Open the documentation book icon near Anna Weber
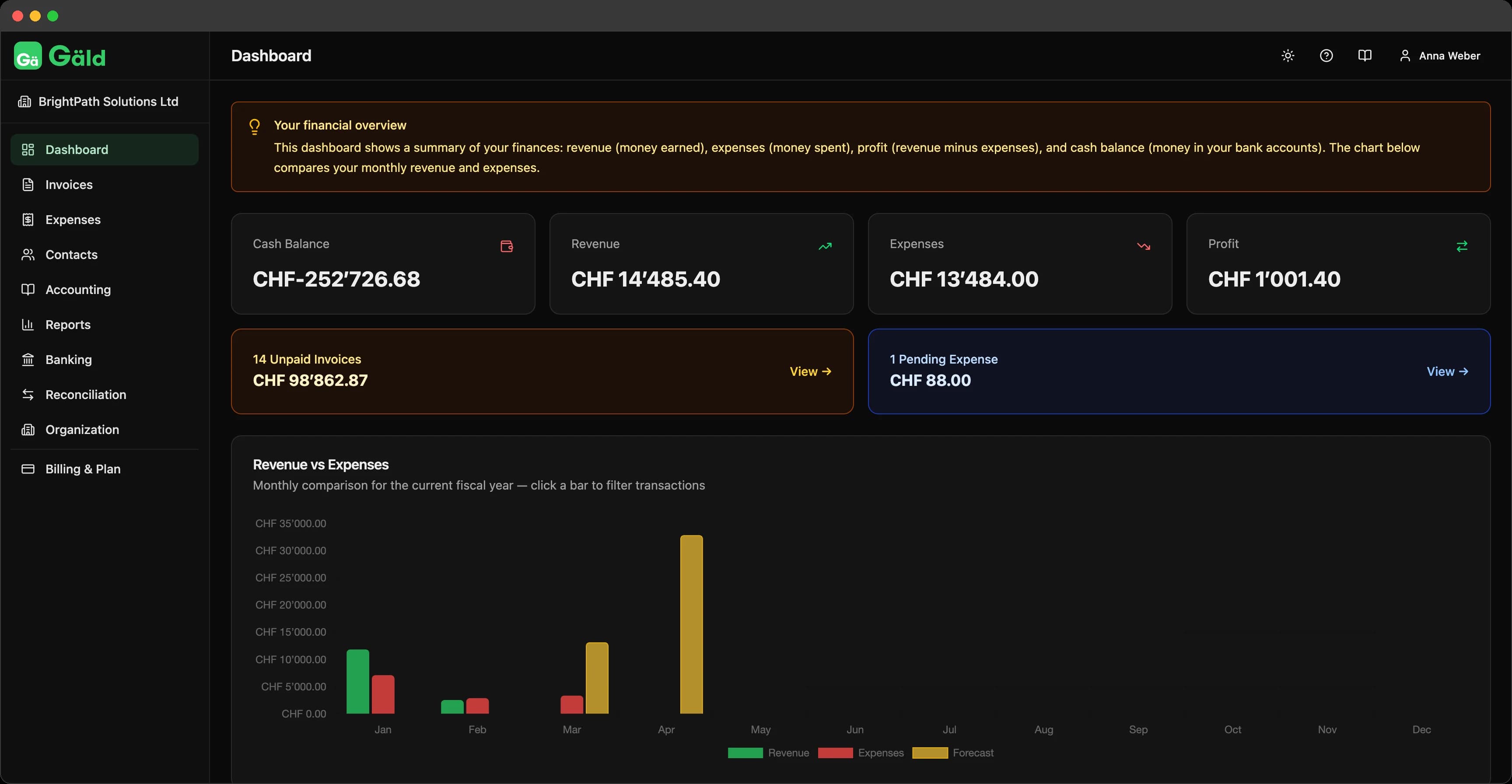1512x784 pixels. [1365, 55]
